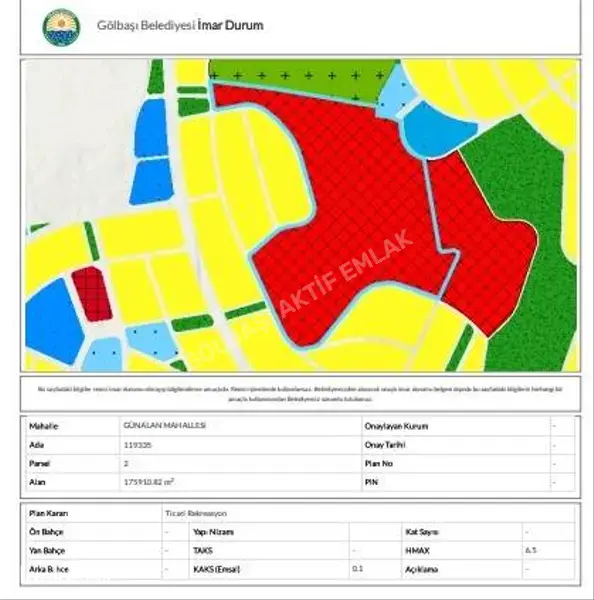Click the 'Yapı Nizamı' label
The image size is (594, 600).
coord(213,532)
